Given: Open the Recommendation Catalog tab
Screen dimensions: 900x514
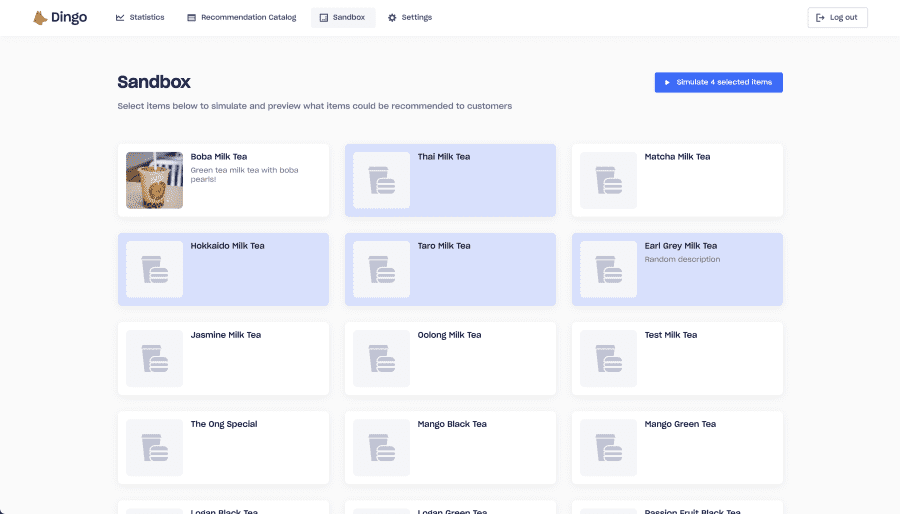Looking at the screenshot, I should [242, 17].
